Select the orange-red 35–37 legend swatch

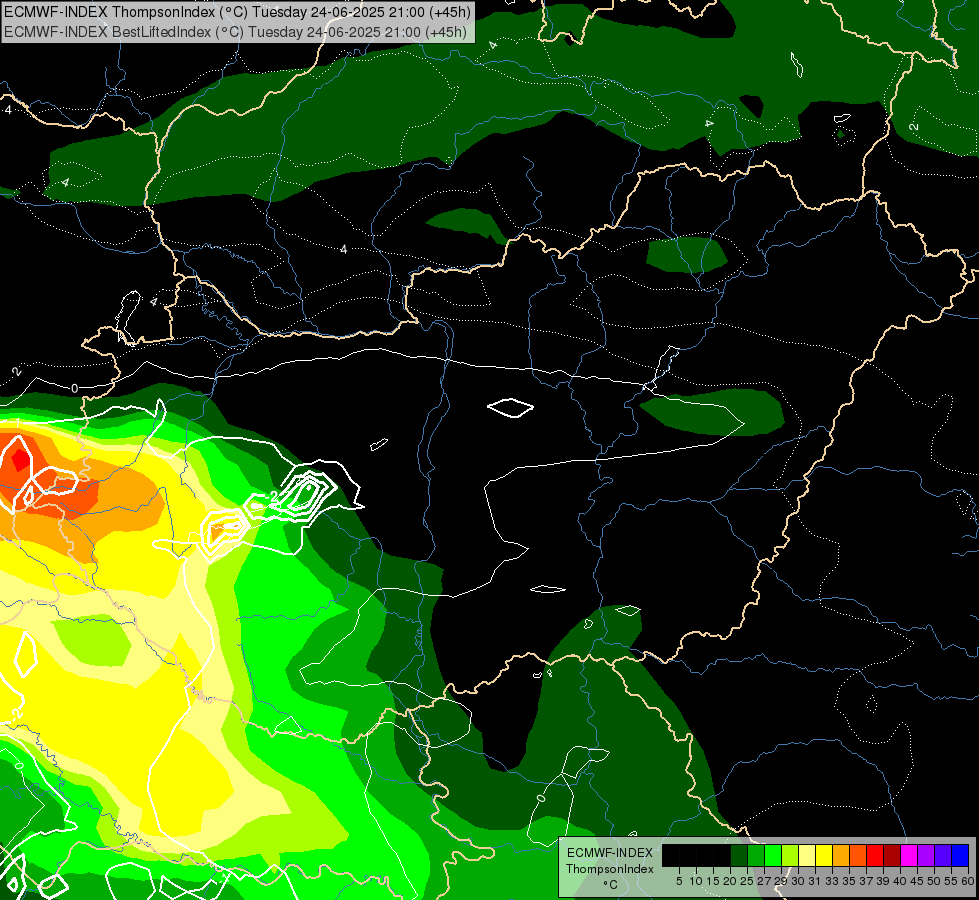click(x=858, y=855)
